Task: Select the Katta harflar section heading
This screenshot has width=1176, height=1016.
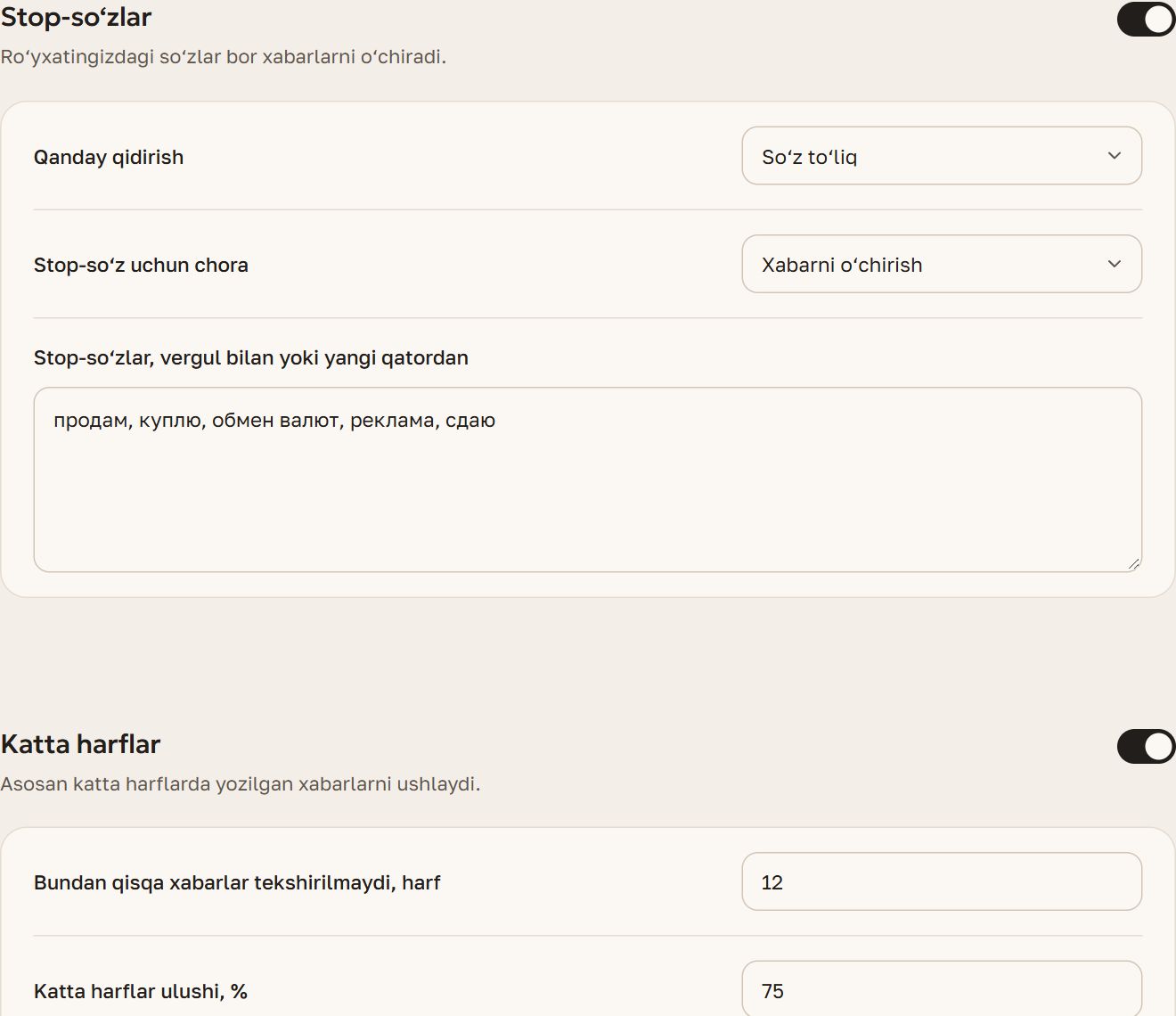Action: pos(80,744)
